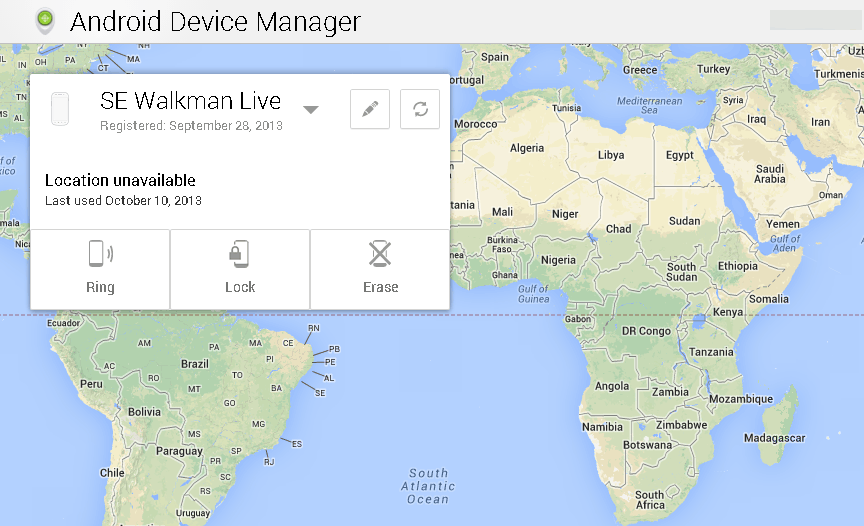Screen dimensions: 864x526
Task: Click the Iran label on the map
Action: pyautogui.click(x=820, y=122)
